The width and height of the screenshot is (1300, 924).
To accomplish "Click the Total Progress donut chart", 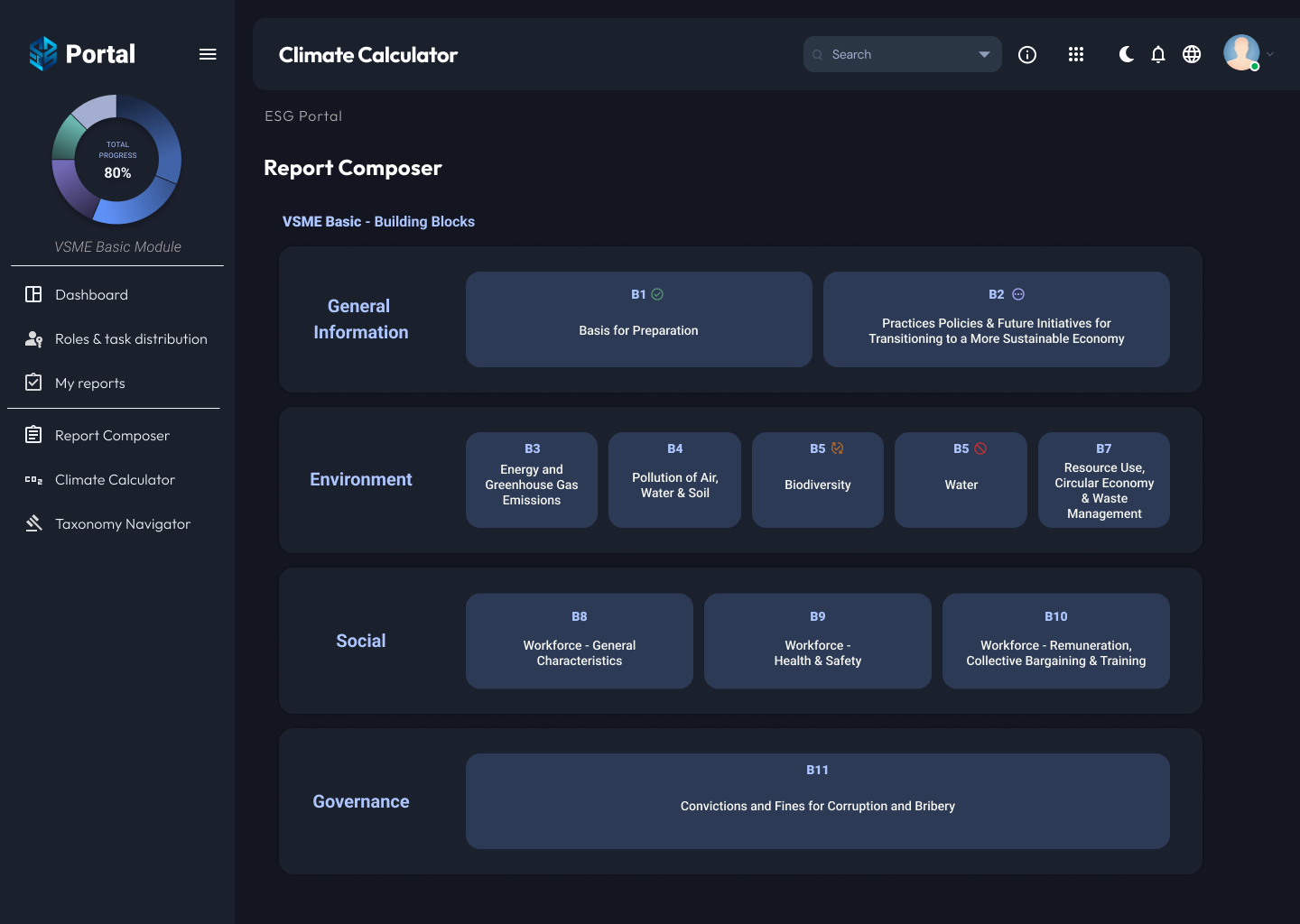I will pos(116,160).
